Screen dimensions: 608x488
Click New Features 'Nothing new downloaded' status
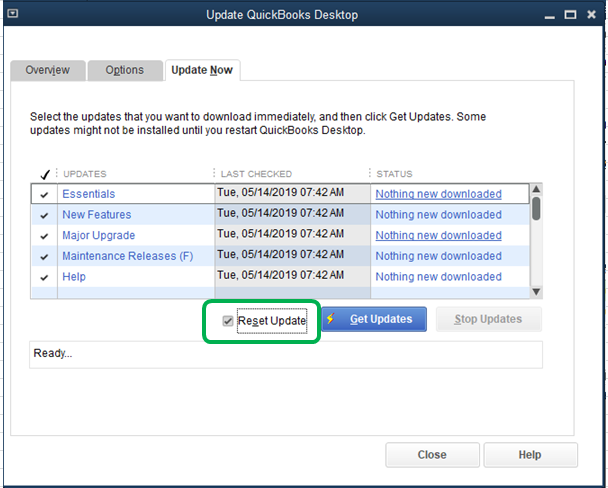click(x=439, y=214)
